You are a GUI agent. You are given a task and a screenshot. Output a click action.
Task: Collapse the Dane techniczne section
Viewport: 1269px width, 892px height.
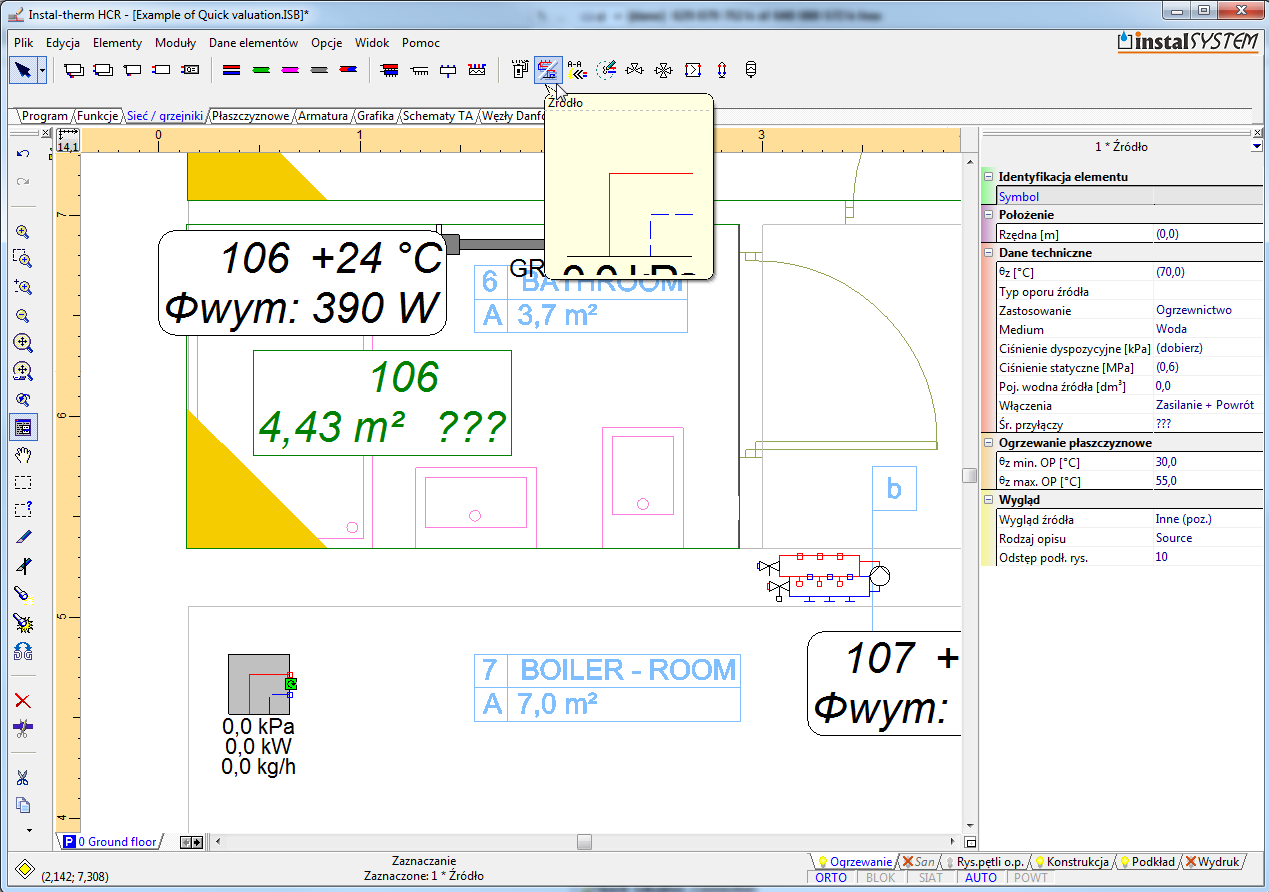point(988,253)
